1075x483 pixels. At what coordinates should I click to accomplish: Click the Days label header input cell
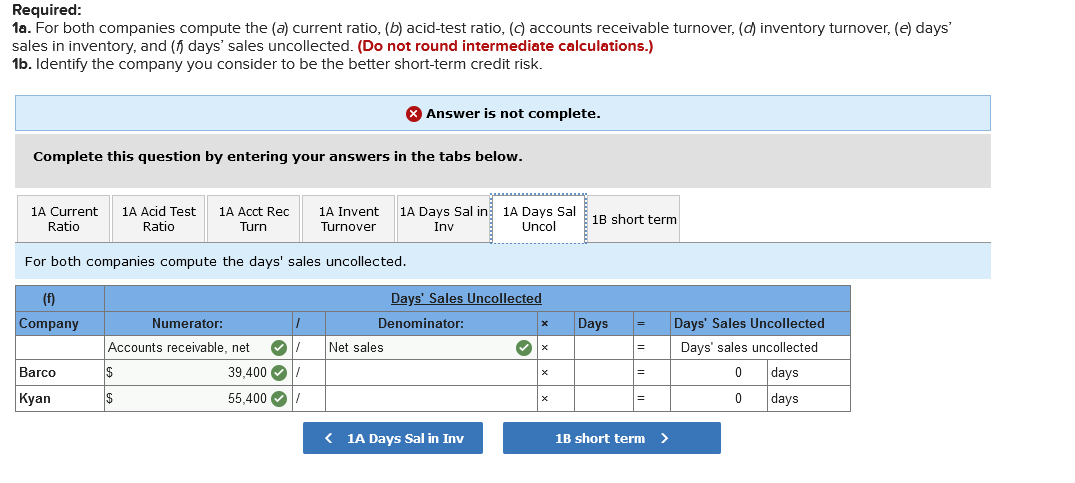[603, 347]
